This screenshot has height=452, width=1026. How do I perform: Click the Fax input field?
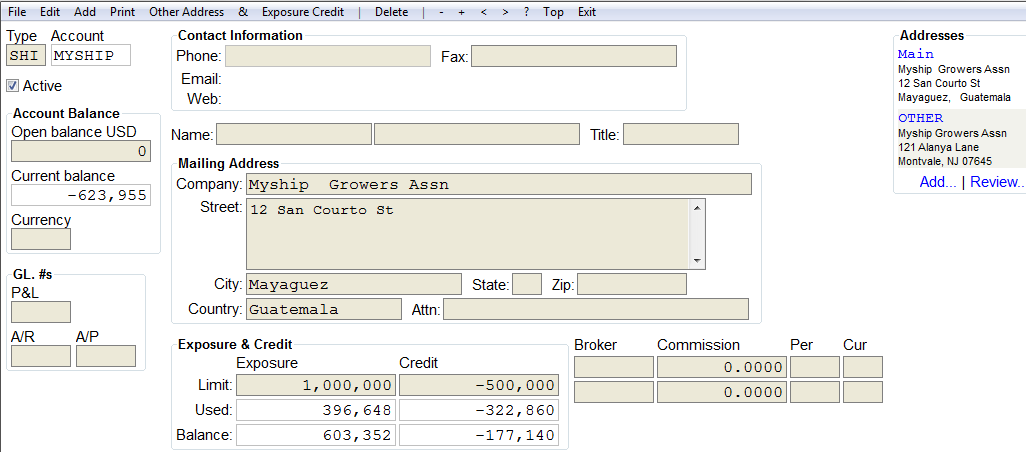point(574,56)
